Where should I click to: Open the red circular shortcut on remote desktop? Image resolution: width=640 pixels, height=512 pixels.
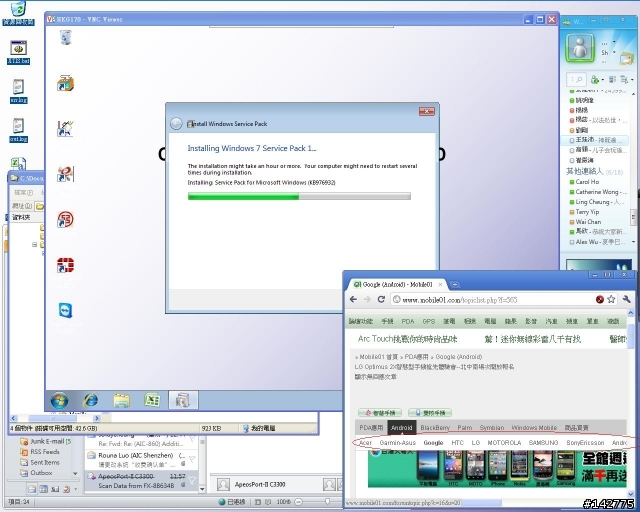pyautogui.click(x=65, y=219)
